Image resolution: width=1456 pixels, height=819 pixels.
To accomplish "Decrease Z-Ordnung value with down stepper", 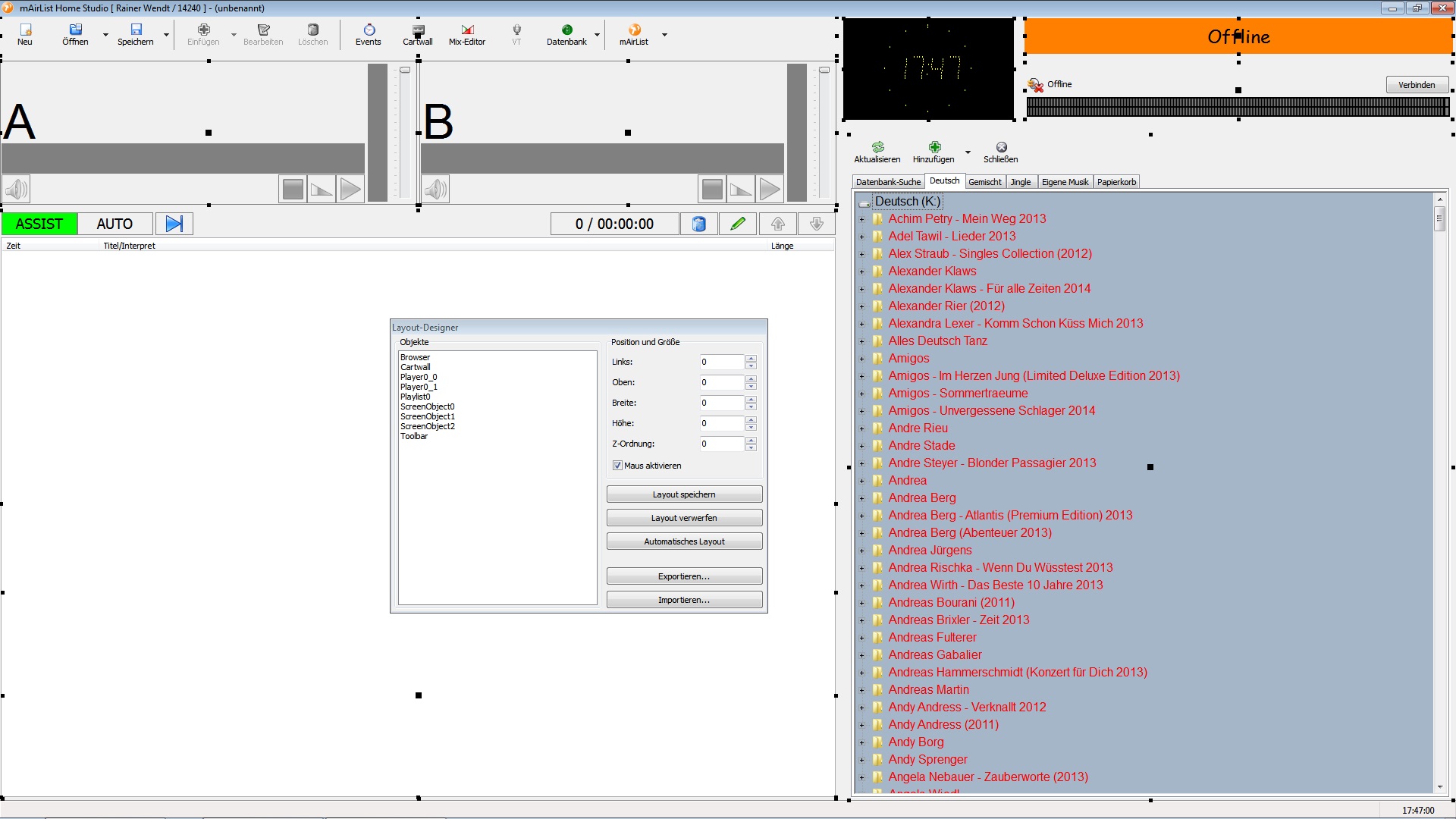I will (x=751, y=447).
